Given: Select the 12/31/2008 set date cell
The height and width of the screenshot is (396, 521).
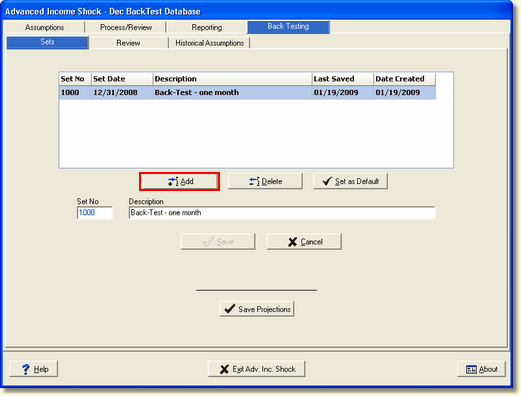Looking at the screenshot, I should 122,93.
